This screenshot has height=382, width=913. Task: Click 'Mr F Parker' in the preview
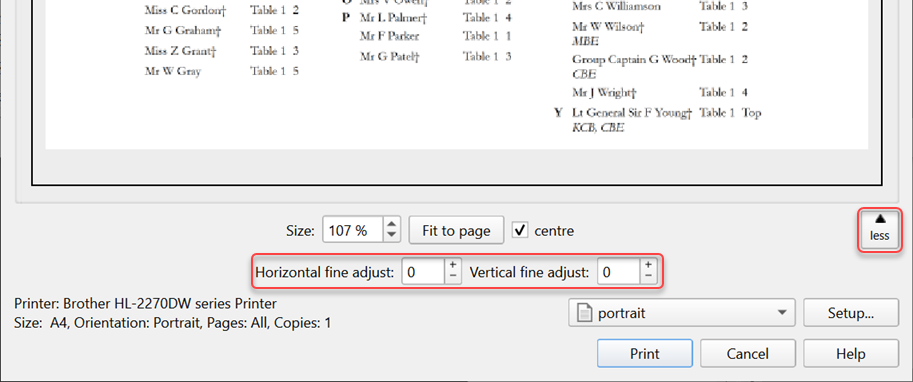pyautogui.click(x=390, y=36)
